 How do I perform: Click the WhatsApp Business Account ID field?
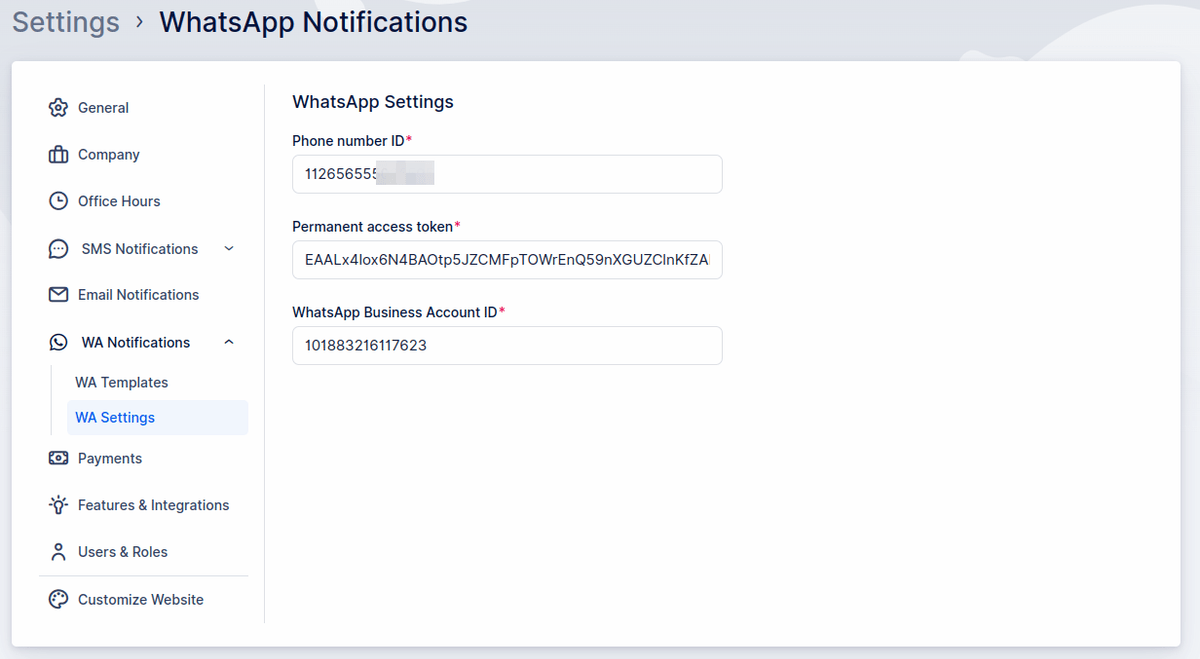pos(506,345)
